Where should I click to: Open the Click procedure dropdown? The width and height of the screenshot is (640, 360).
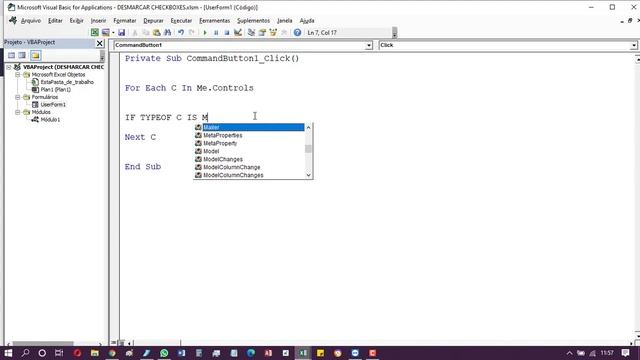tap(633, 45)
